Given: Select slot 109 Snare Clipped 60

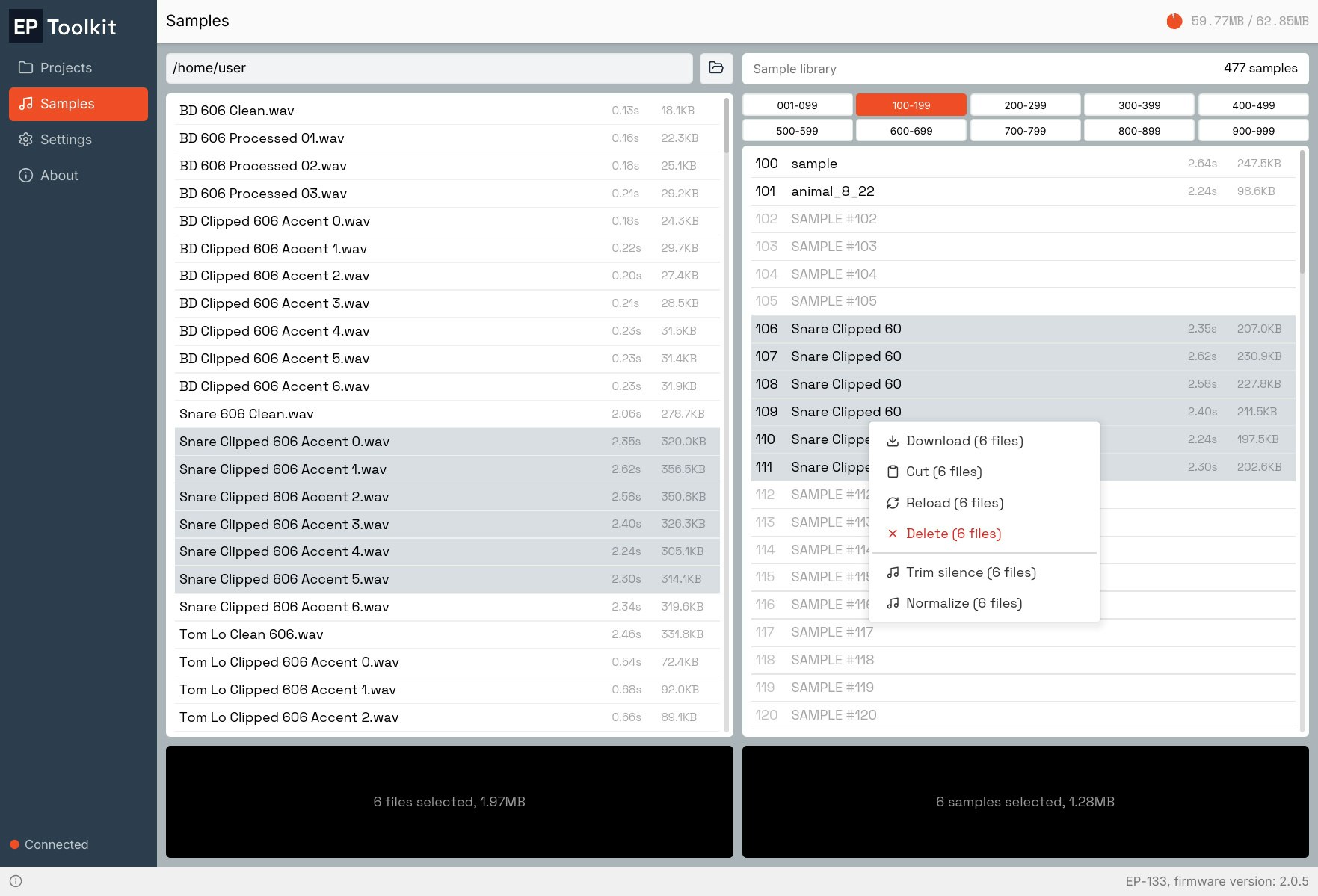Looking at the screenshot, I should (x=1023, y=412).
